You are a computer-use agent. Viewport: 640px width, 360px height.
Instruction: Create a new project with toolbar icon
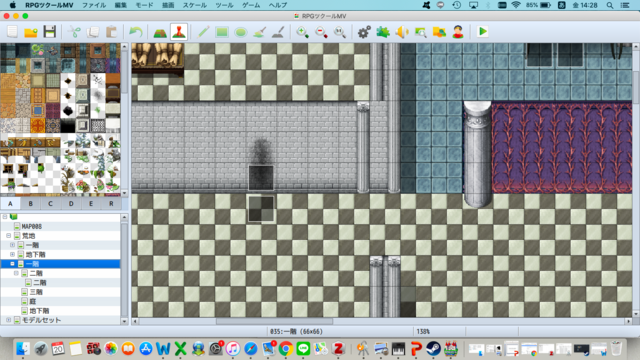click(x=12, y=32)
